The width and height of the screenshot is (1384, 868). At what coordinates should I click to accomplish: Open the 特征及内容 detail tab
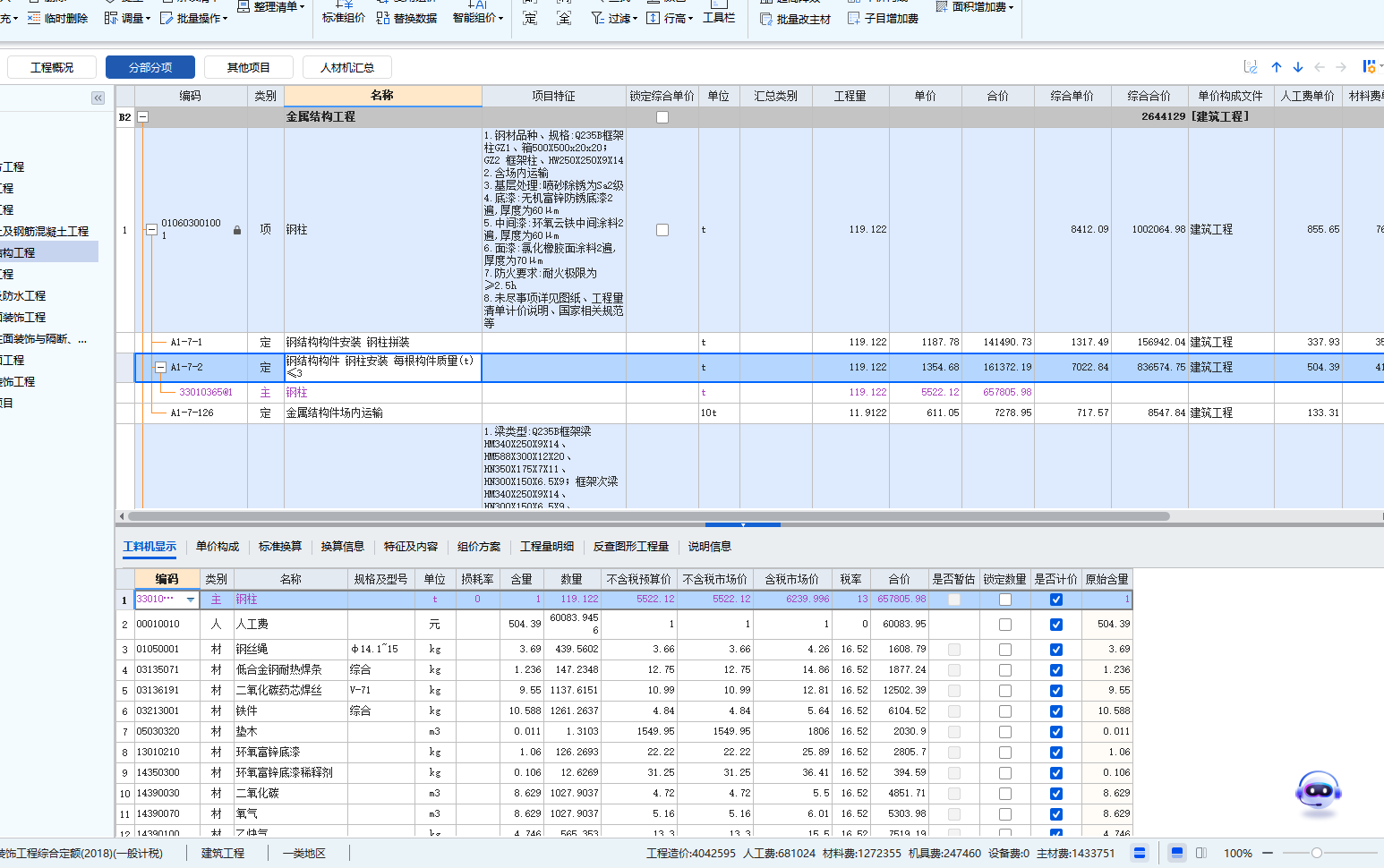(x=411, y=547)
